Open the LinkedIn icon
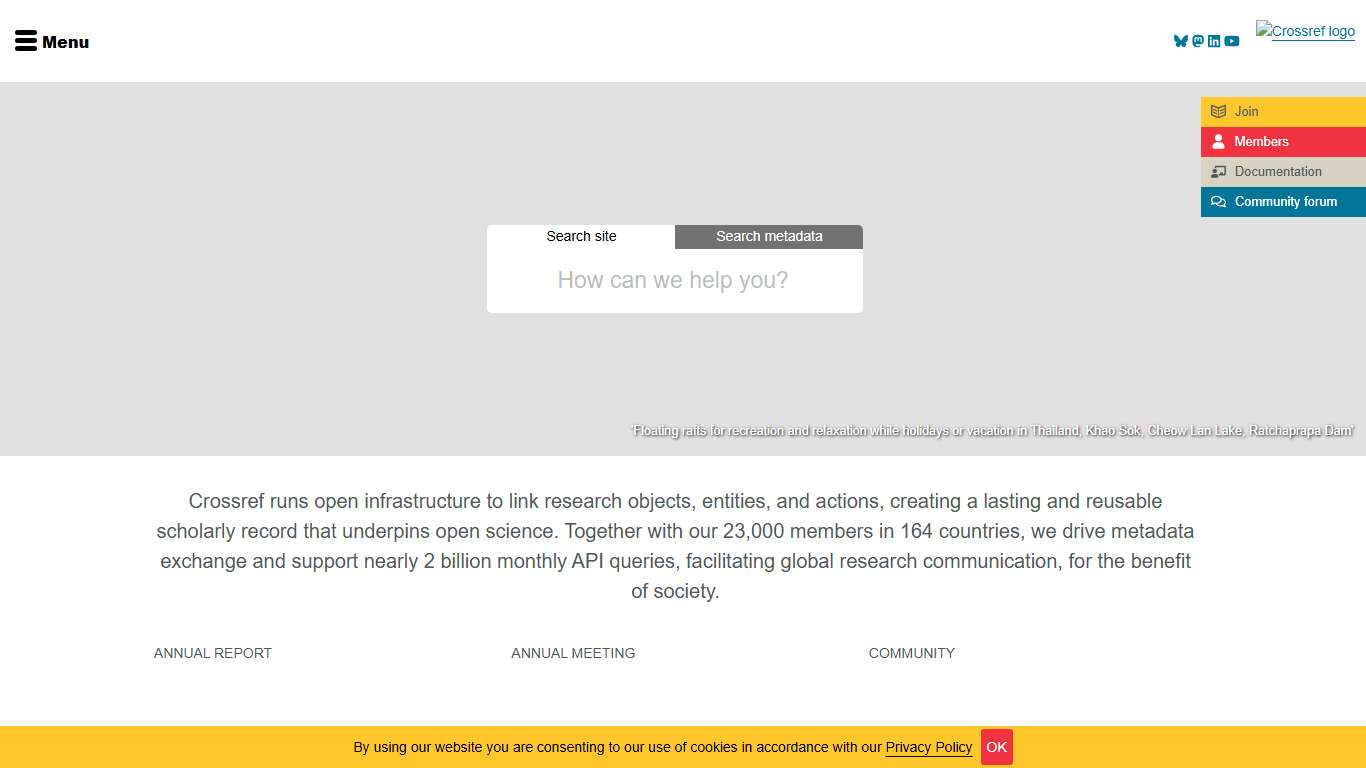 point(1214,41)
